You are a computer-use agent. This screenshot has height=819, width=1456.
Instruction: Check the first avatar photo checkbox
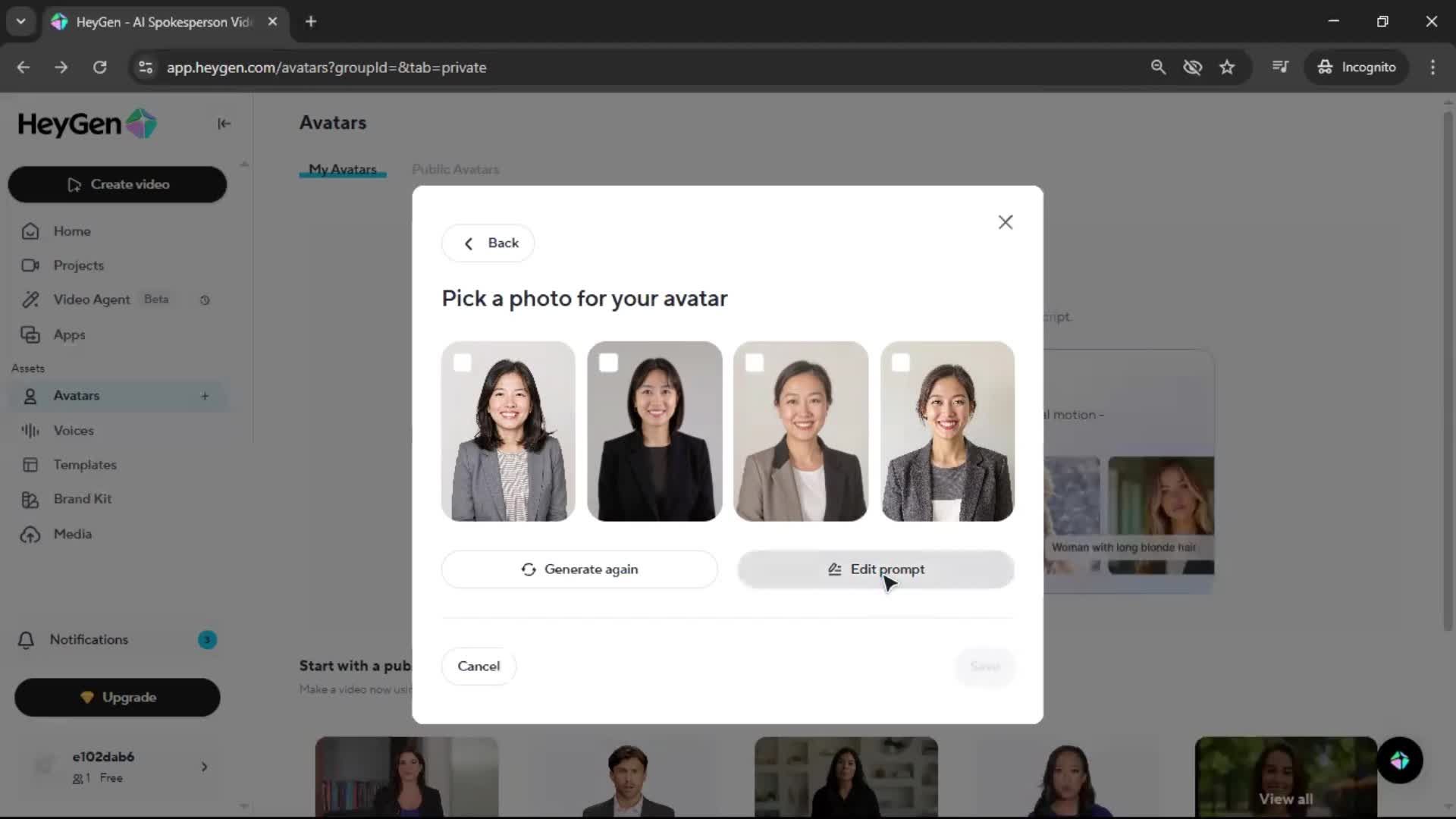pos(463,363)
